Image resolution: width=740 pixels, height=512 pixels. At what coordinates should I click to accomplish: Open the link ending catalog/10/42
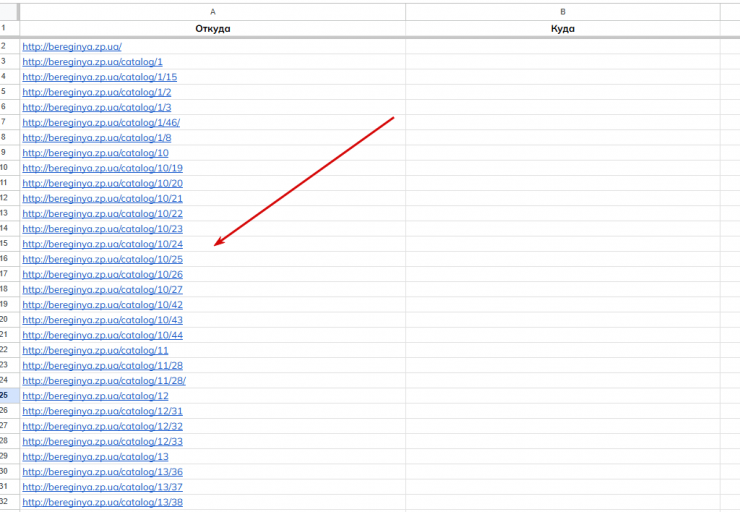coord(102,305)
